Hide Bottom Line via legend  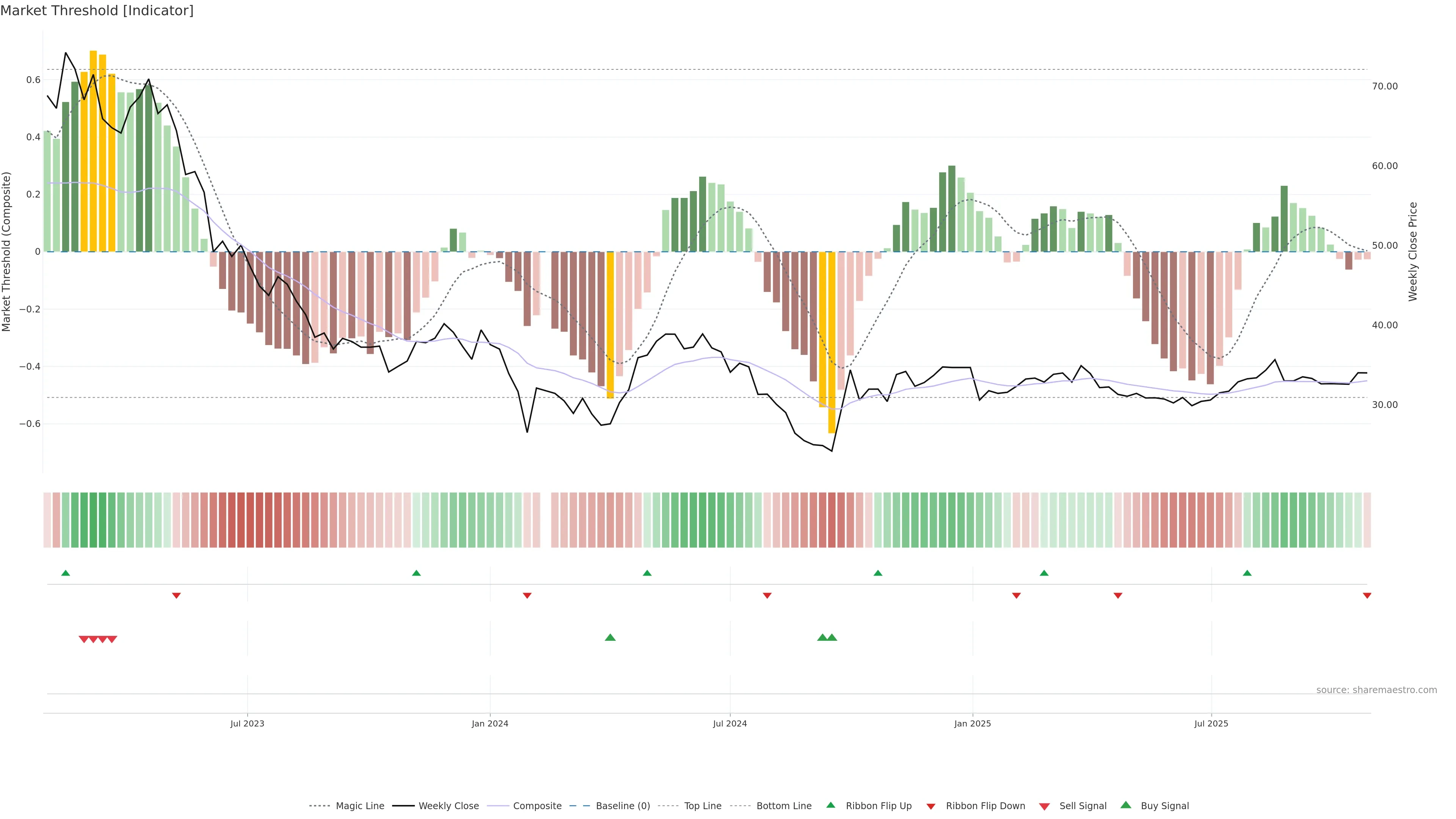click(783, 806)
